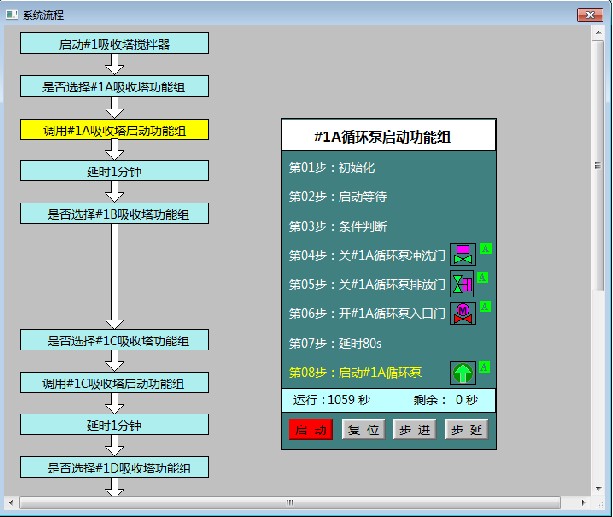Click the green arrow #1A circulation pump icon
This screenshot has width=613, height=517.
[x=462, y=374]
